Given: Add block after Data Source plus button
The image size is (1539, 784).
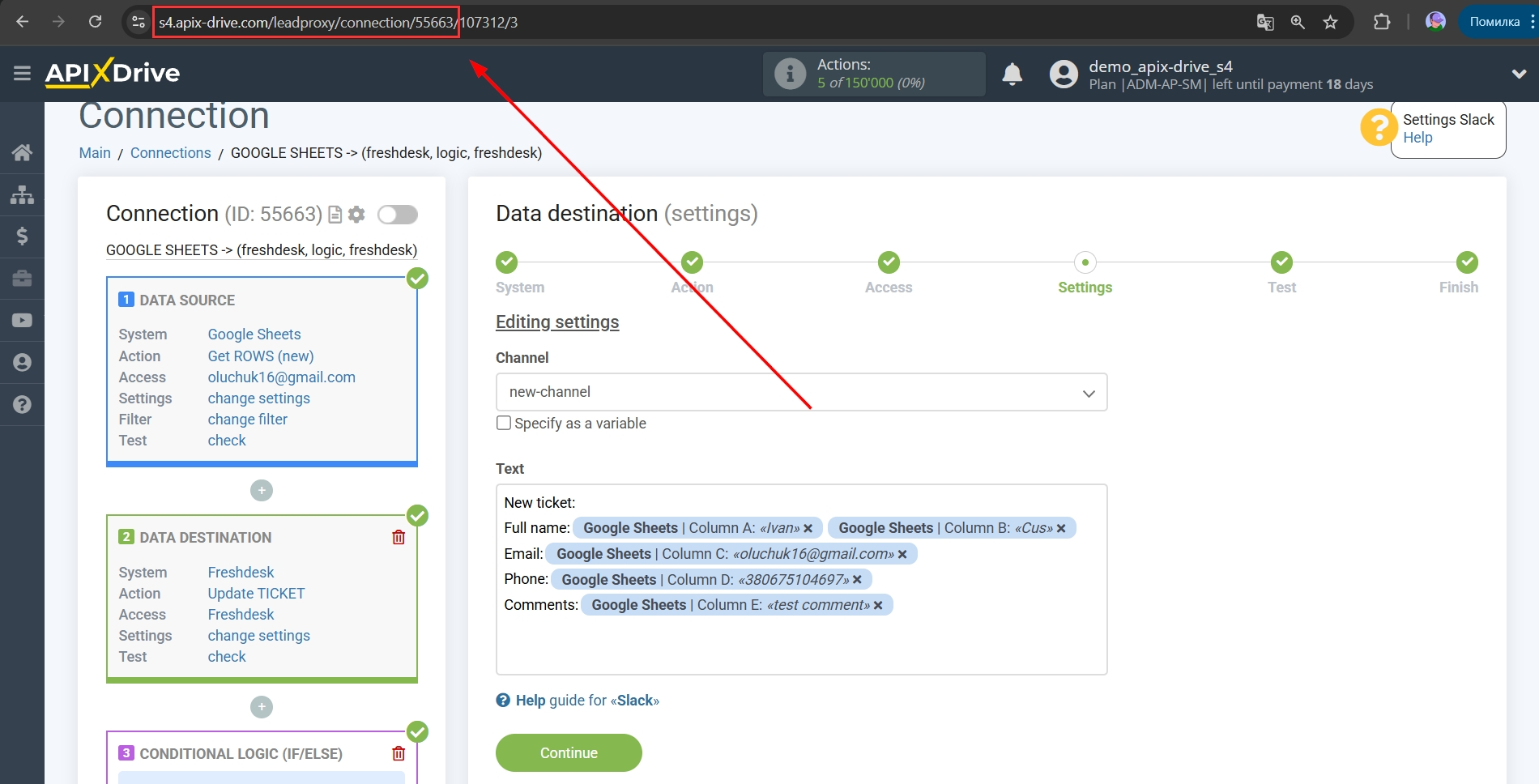Looking at the screenshot, I should (x=262, y=490).
